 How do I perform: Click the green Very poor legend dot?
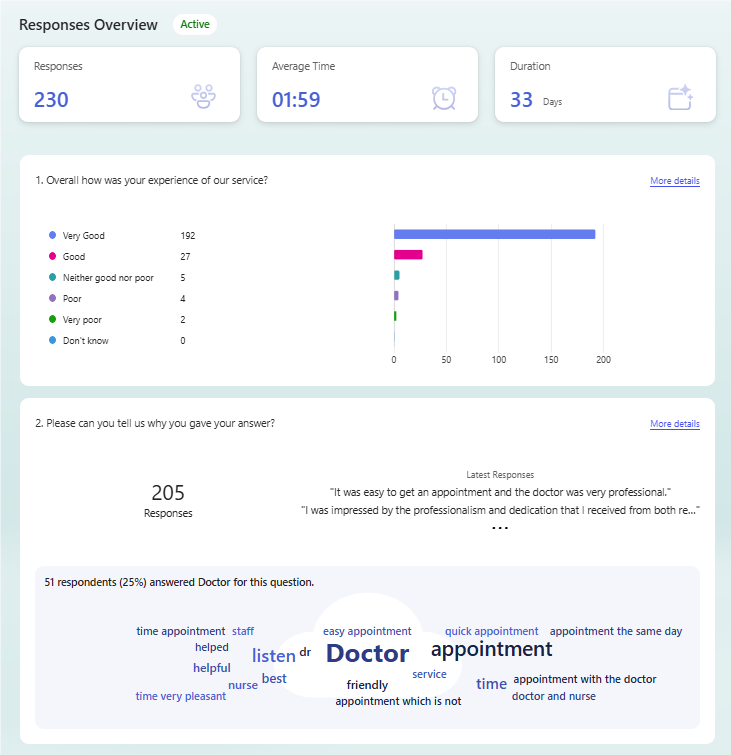pos(52,319)
